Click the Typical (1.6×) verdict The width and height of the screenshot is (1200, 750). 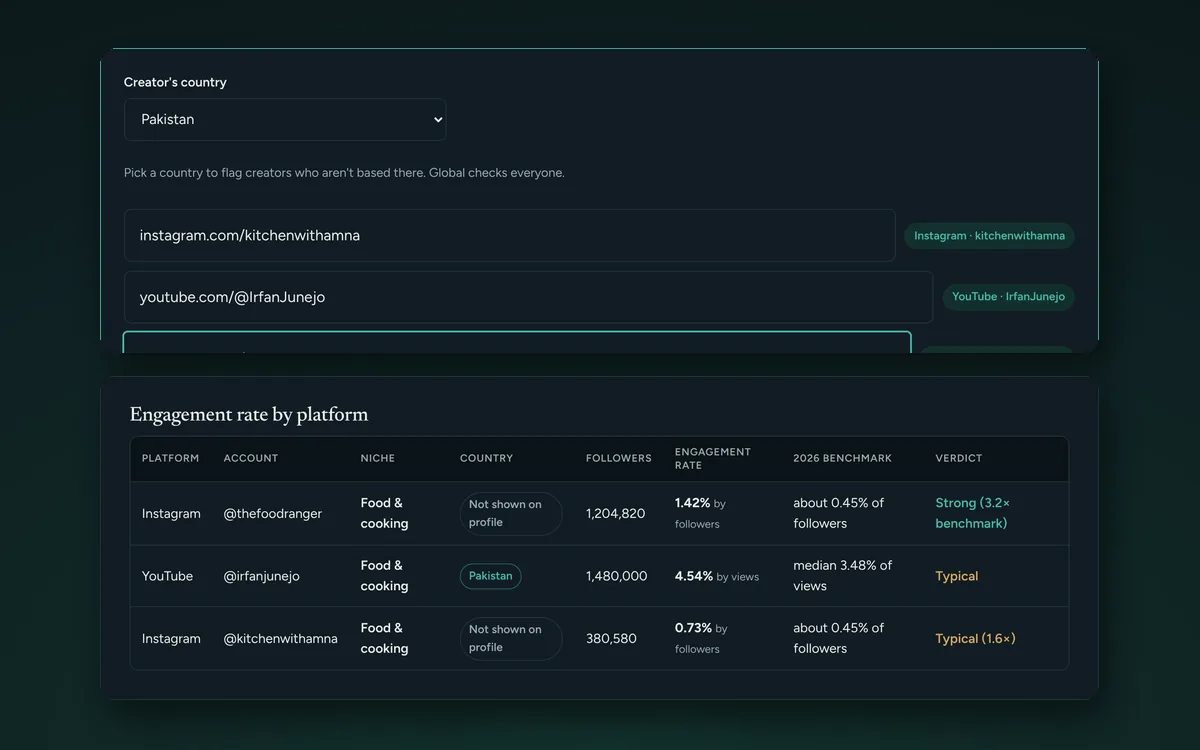click(x=975, y=638)
